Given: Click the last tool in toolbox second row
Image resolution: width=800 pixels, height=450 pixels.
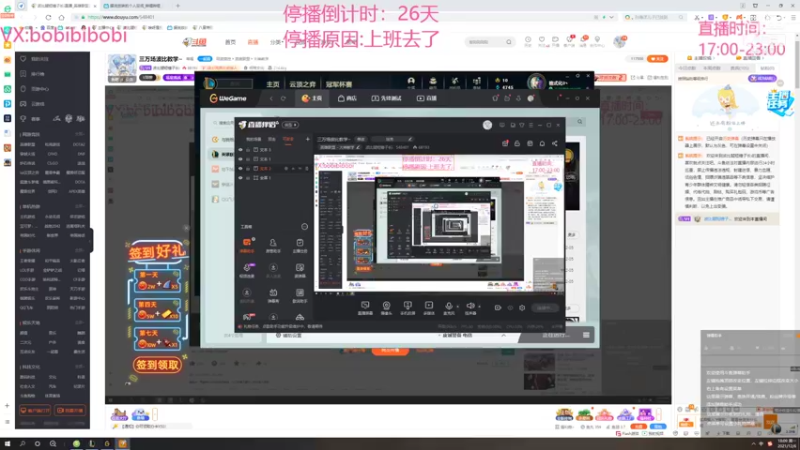Looking at the screenshot, I should pyautogui.click(x=300, y=269).
